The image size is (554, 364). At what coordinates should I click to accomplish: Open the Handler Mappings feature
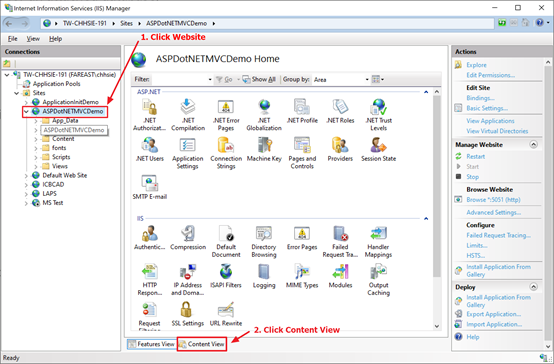[378, 241]
